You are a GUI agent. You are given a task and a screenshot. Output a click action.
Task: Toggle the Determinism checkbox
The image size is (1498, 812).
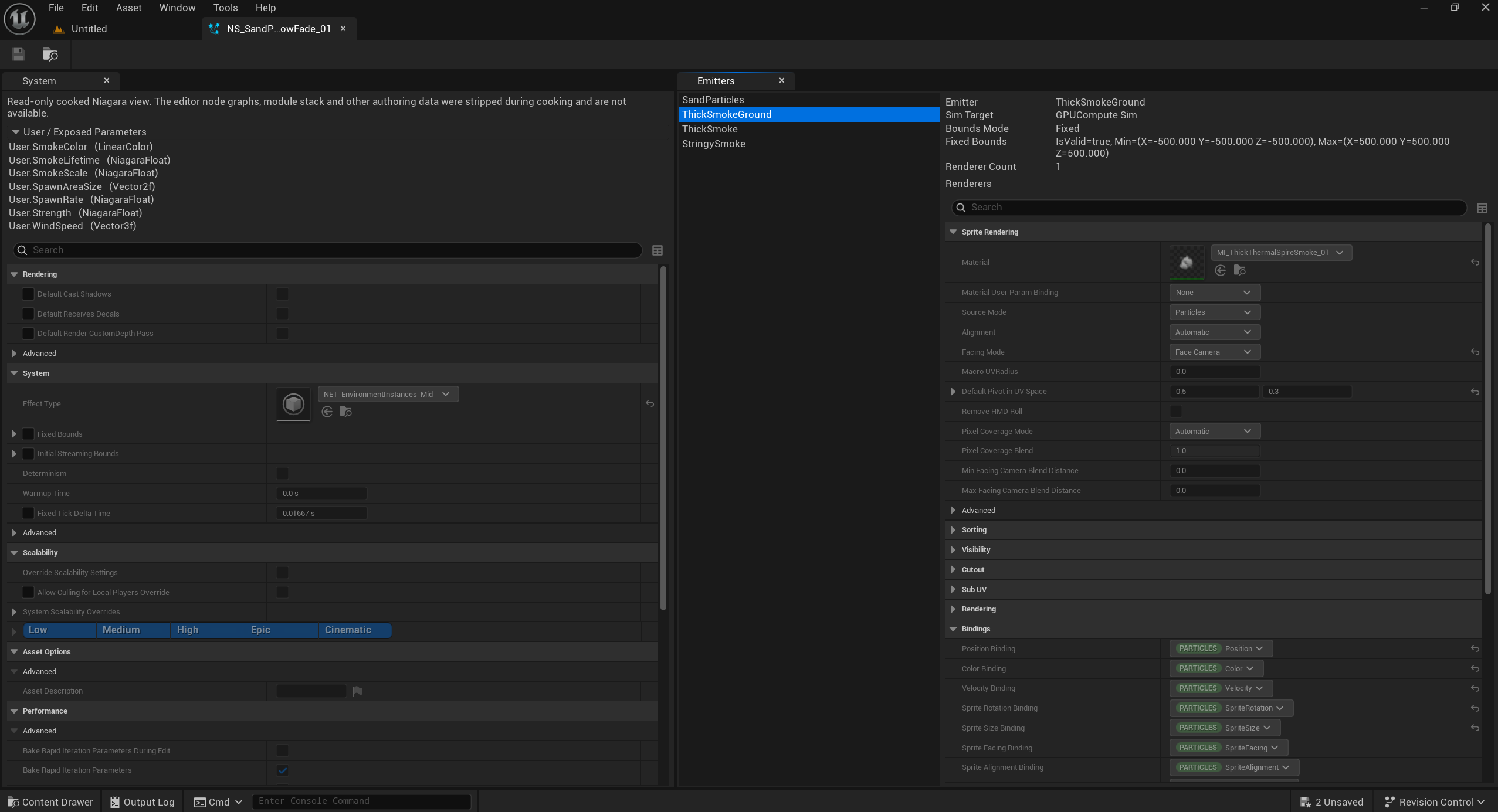[282, 473]
